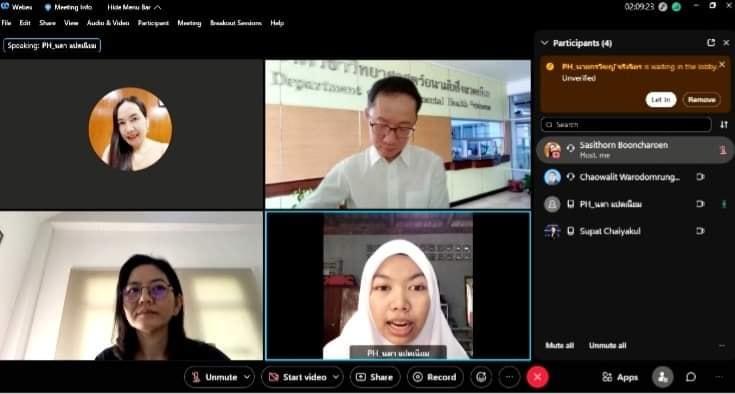Let in the lobby participant

point(661,99)
